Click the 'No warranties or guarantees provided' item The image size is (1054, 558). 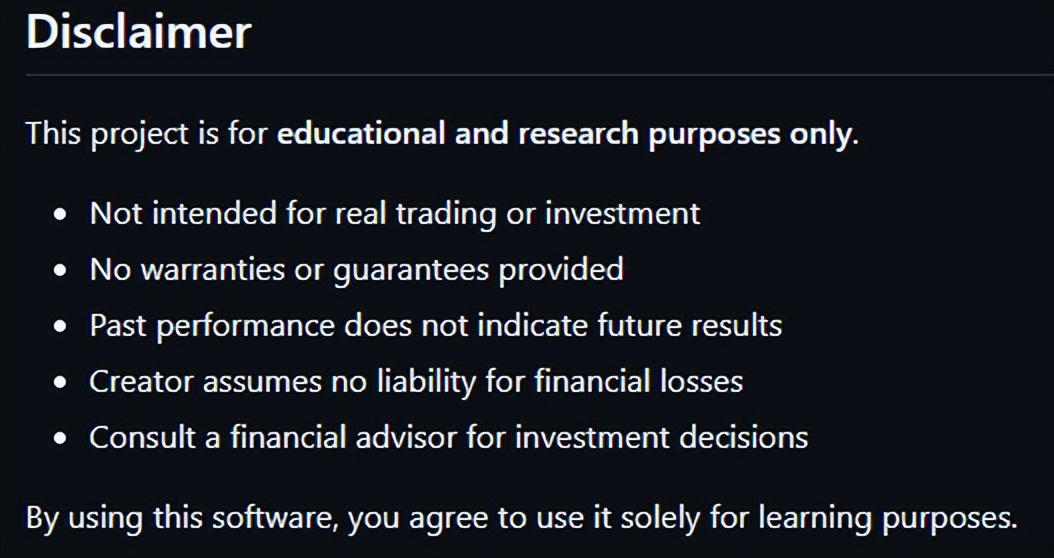pos(357,270)
